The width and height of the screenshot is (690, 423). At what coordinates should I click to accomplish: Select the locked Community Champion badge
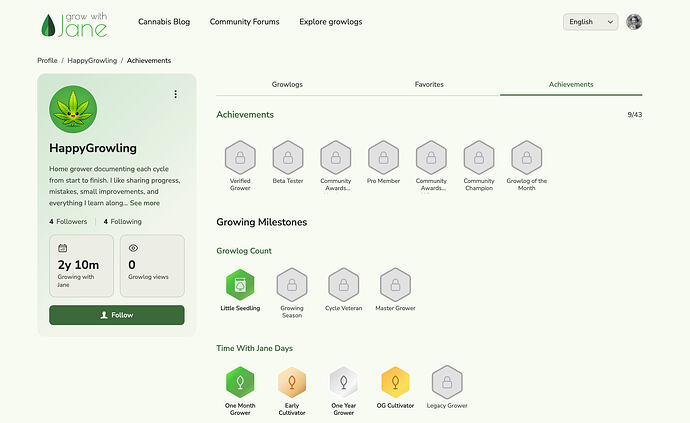pyautogui.click(x=479, y=158)
